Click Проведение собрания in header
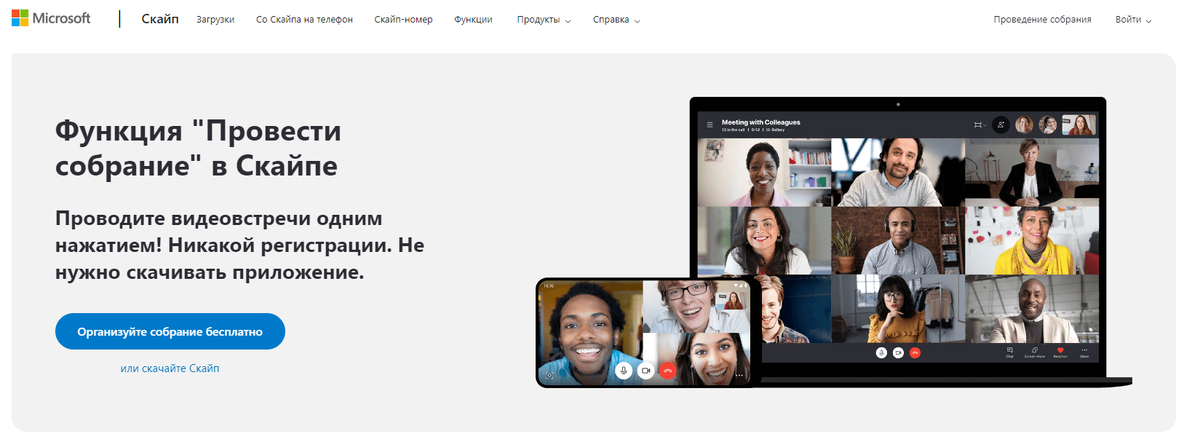 click(x=1042, y=20)
